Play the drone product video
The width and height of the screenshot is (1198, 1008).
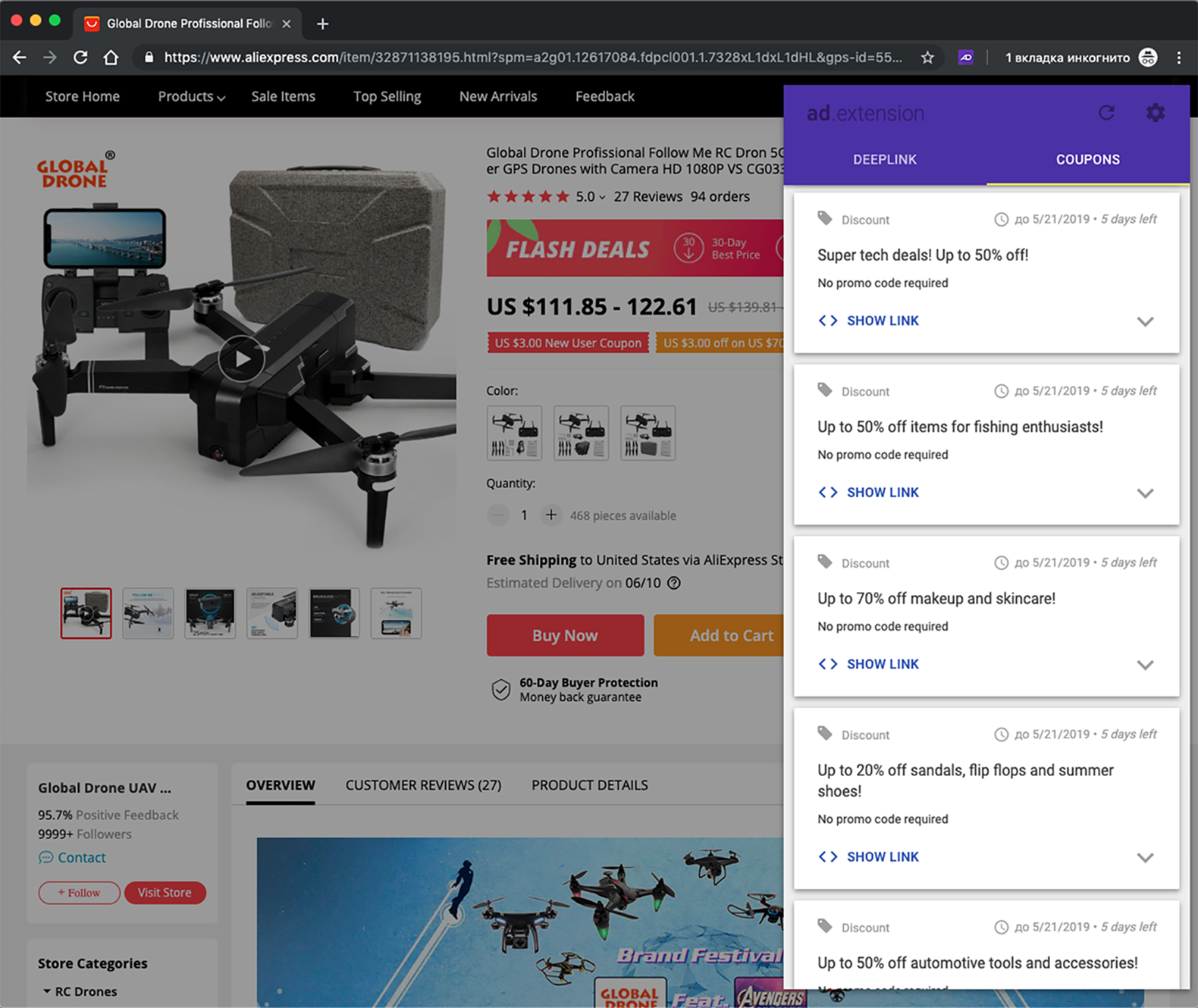coord(242,358)
